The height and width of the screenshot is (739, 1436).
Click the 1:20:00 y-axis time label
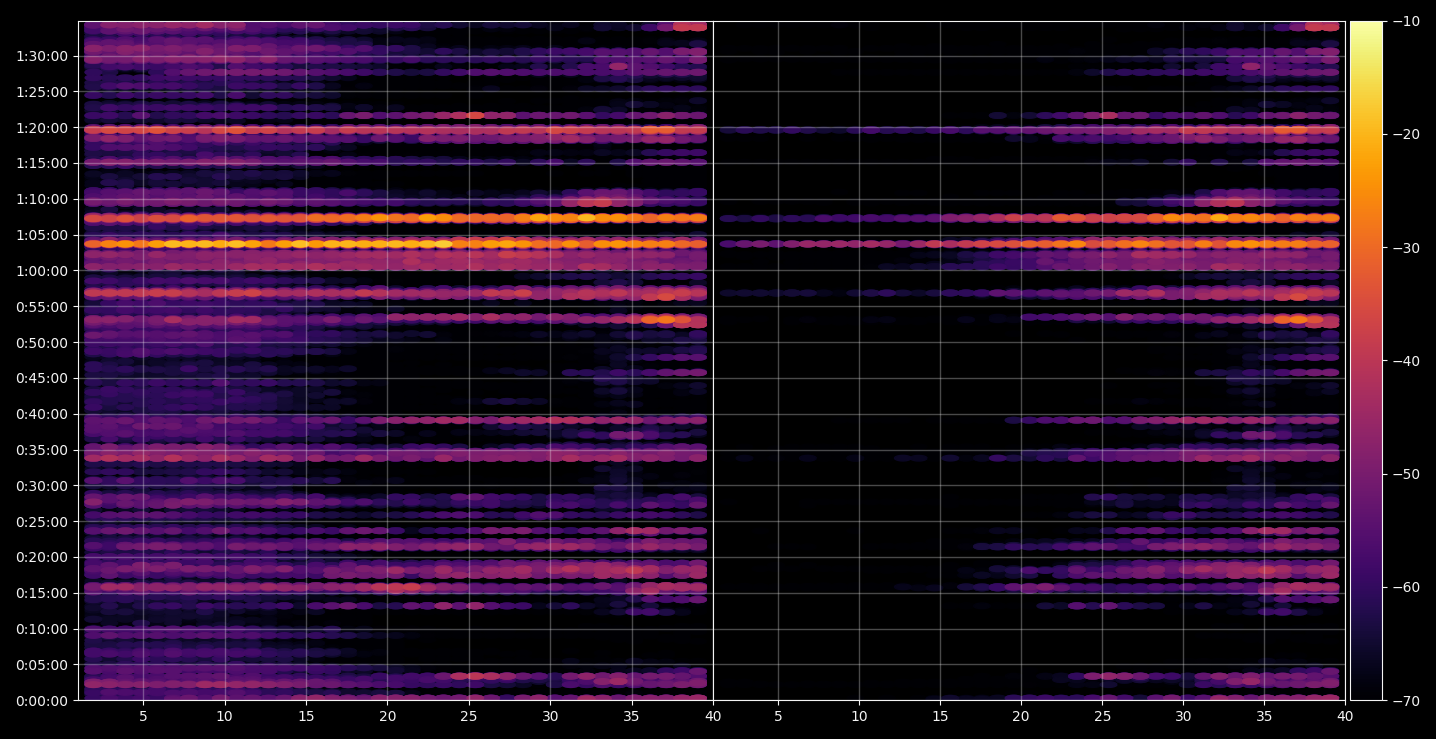click(x=44, y=128)
